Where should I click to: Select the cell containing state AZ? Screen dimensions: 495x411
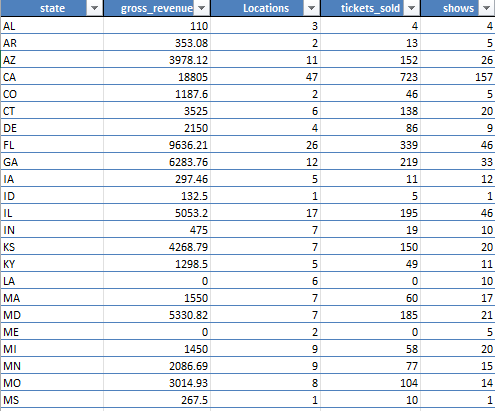pyautogui.click(x=52, y=60)
